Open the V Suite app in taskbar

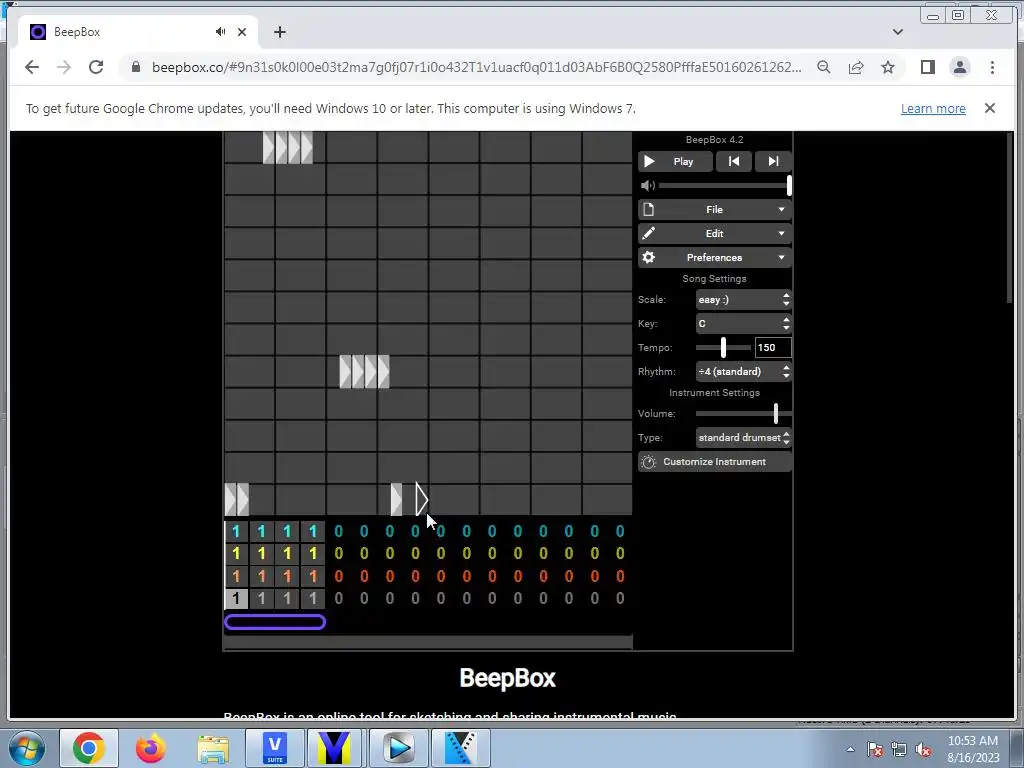[x=275, y=748]
